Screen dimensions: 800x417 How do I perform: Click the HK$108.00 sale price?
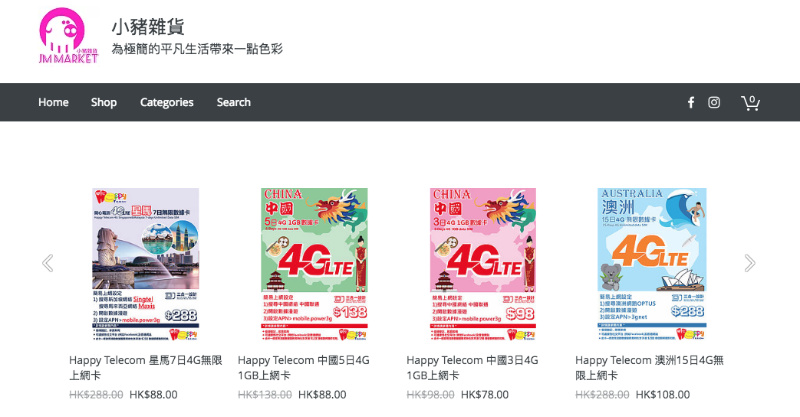point(663,395)
